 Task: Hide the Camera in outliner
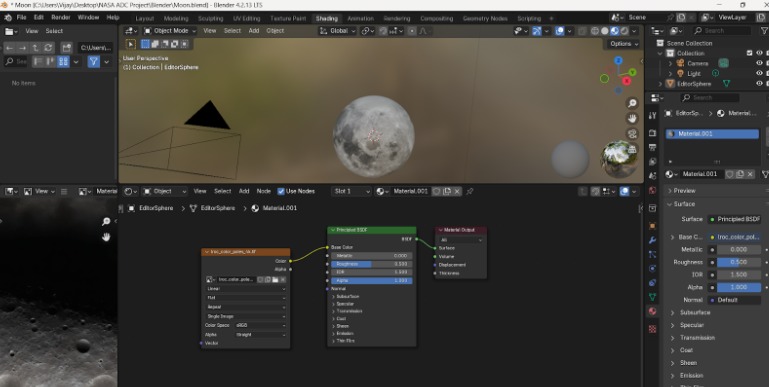click(759, 63)
